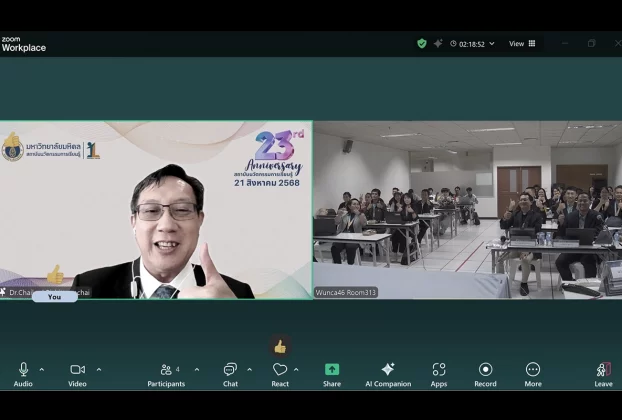Open the video options caret
The width and height of the screenshot is (622, 420).
coord(98,370)
